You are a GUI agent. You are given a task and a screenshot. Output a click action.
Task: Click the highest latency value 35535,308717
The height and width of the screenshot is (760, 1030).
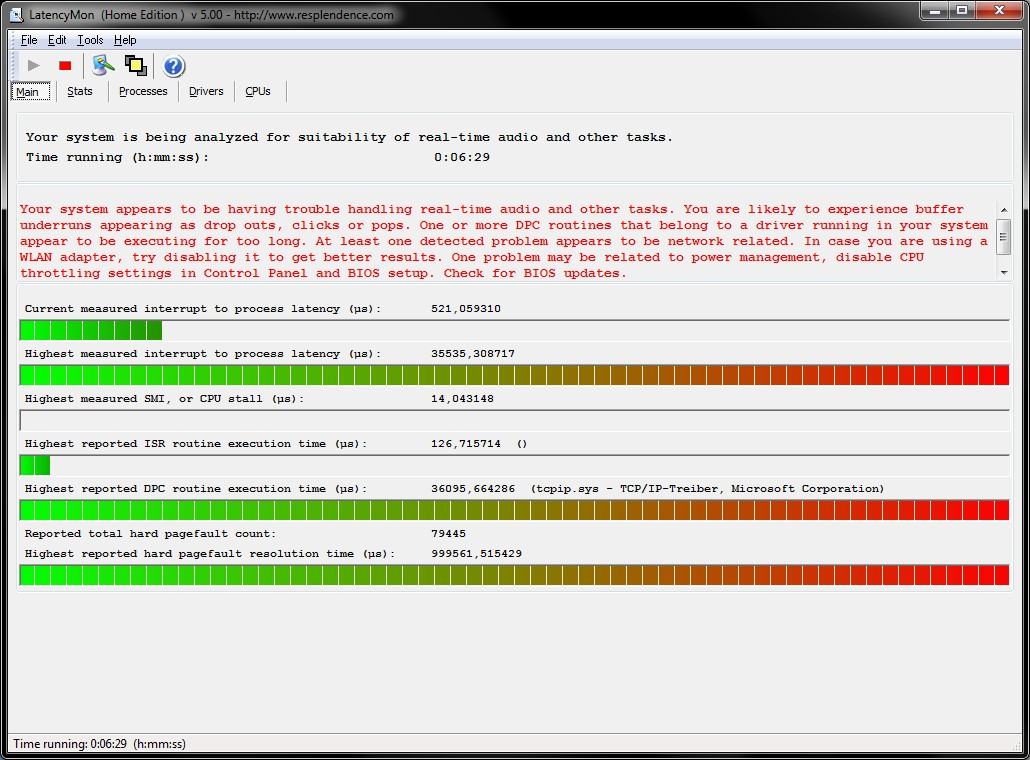[473, 353]
